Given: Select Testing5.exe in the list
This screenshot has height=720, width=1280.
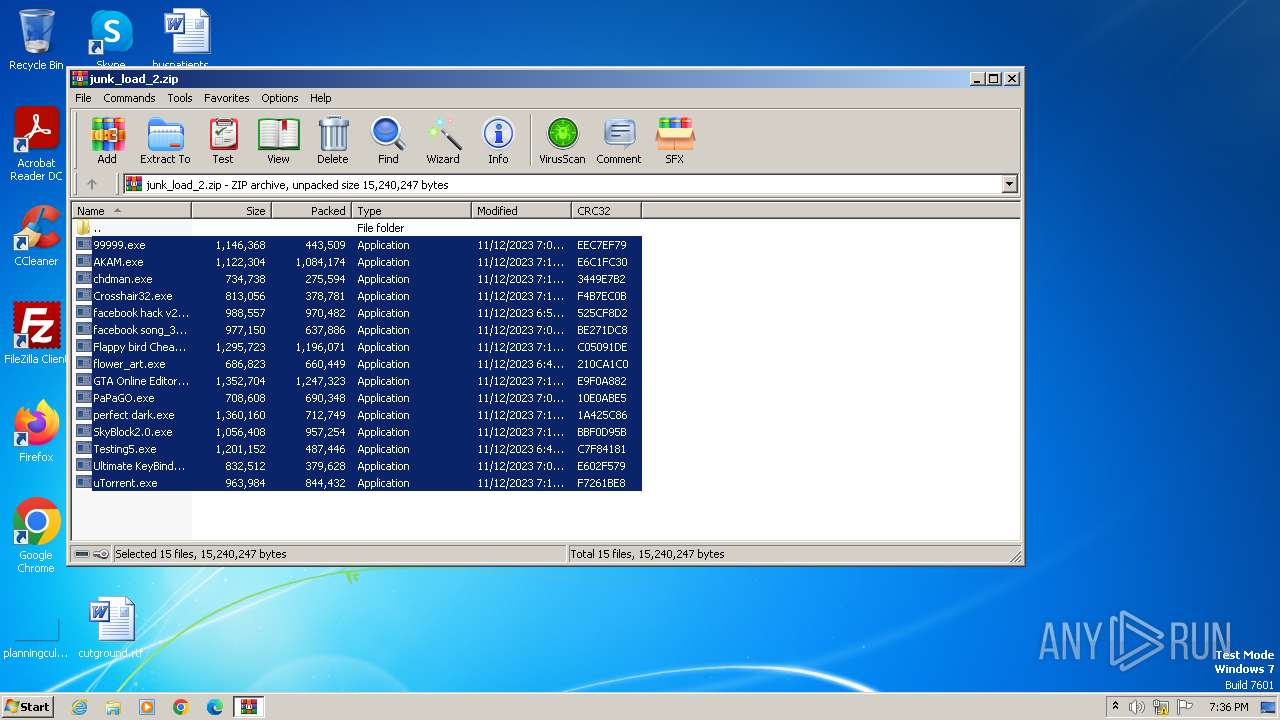Looking at the screenshot, I should pyautogui.click(x=358, y=449).
